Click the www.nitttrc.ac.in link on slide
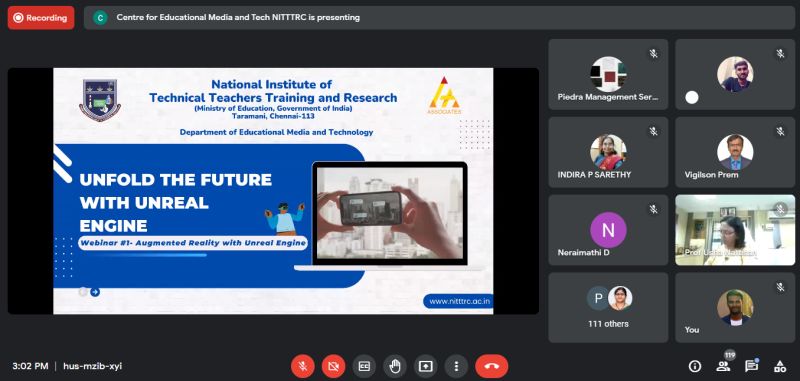 tap(459, 301)
